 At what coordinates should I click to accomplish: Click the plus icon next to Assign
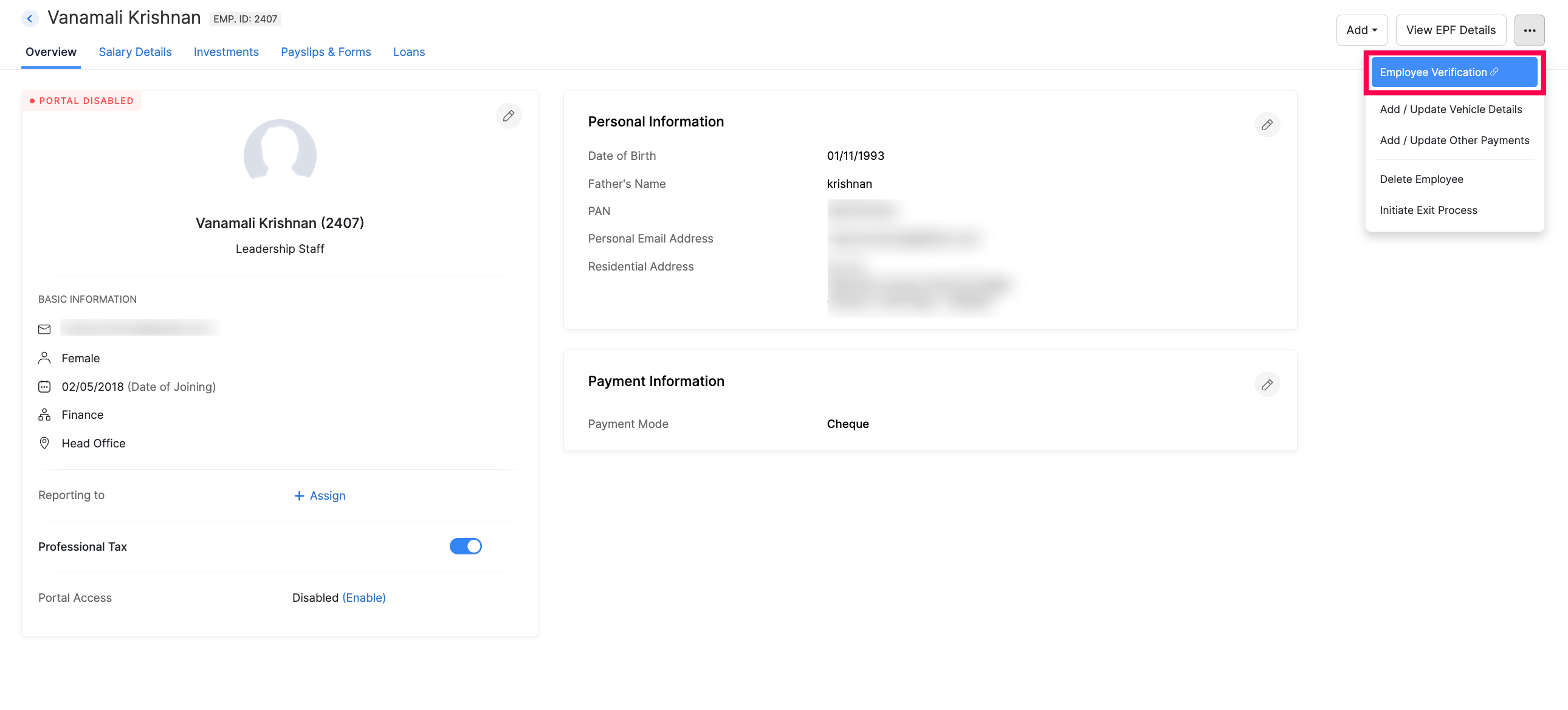tap(299, 495)
